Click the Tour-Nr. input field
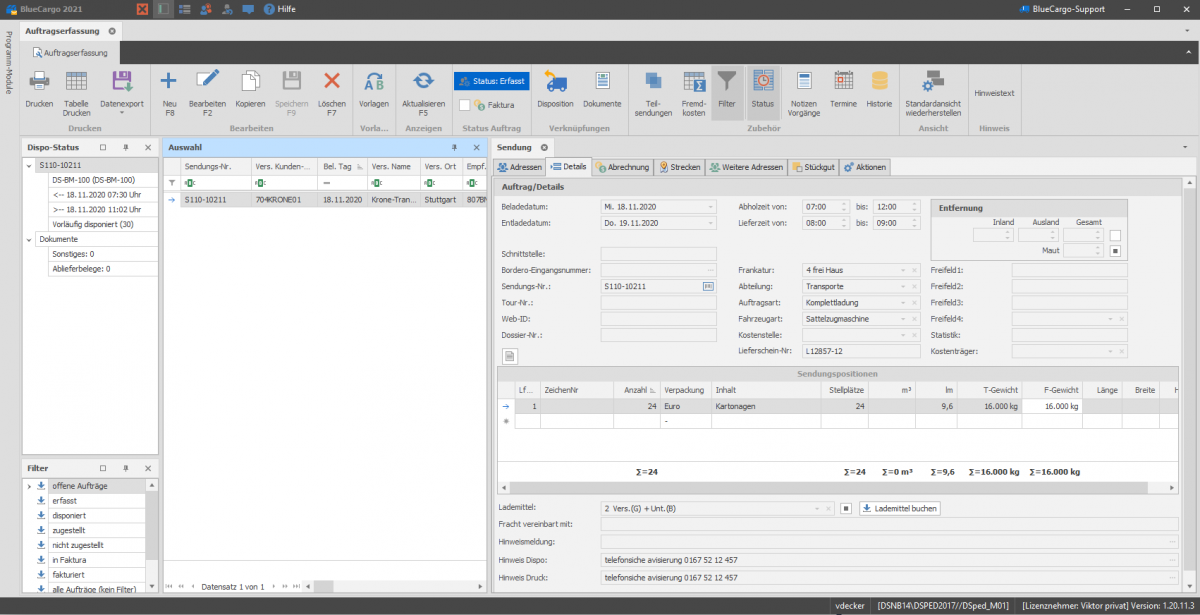 point(658,302)
